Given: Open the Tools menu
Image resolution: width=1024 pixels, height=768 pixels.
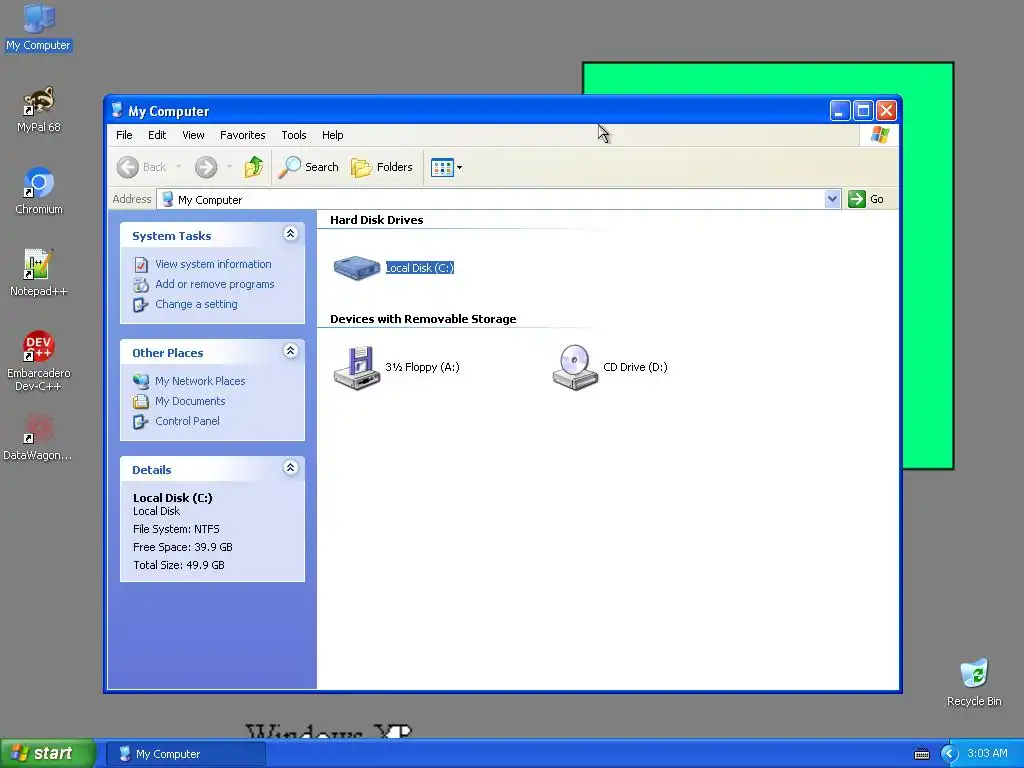Looking at the screenshot, I should [x=294, y=135].
